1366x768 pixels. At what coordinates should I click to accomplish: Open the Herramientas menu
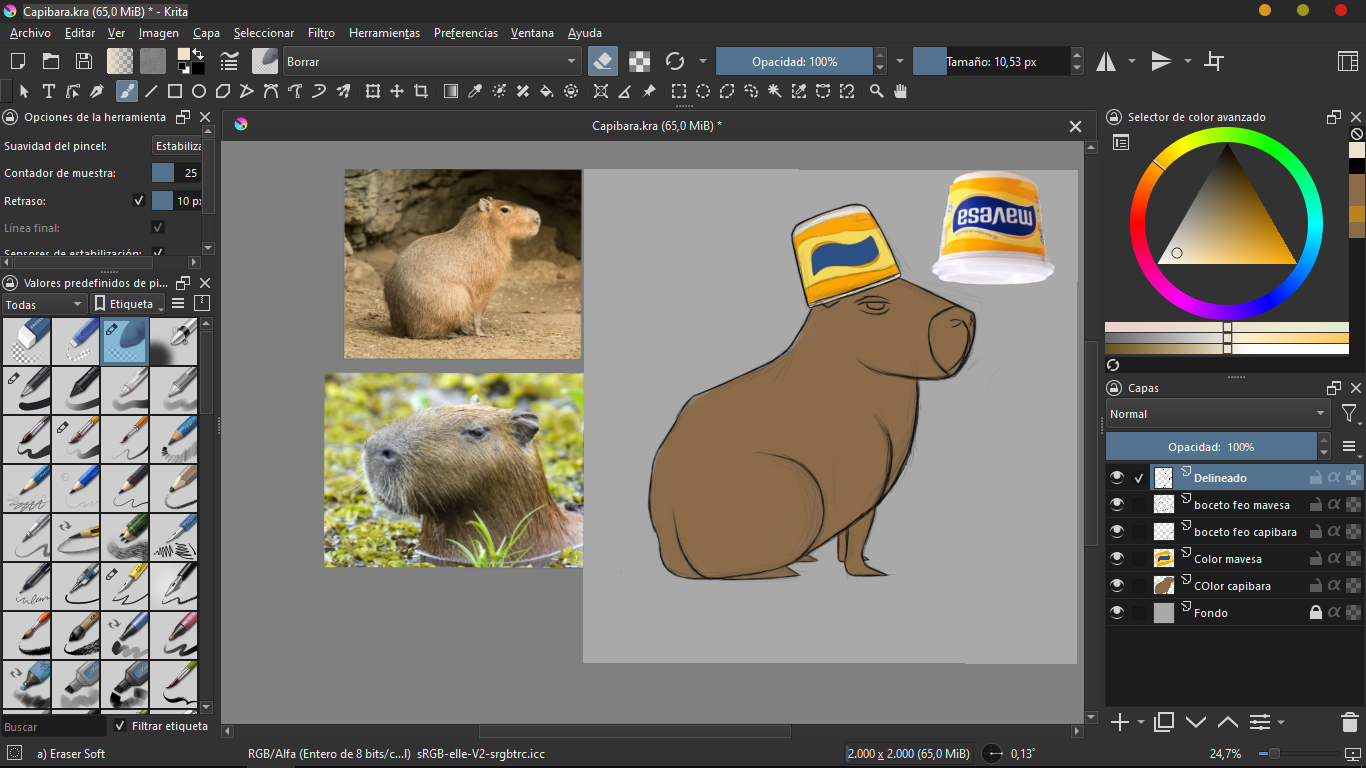[x=384, y=33]
